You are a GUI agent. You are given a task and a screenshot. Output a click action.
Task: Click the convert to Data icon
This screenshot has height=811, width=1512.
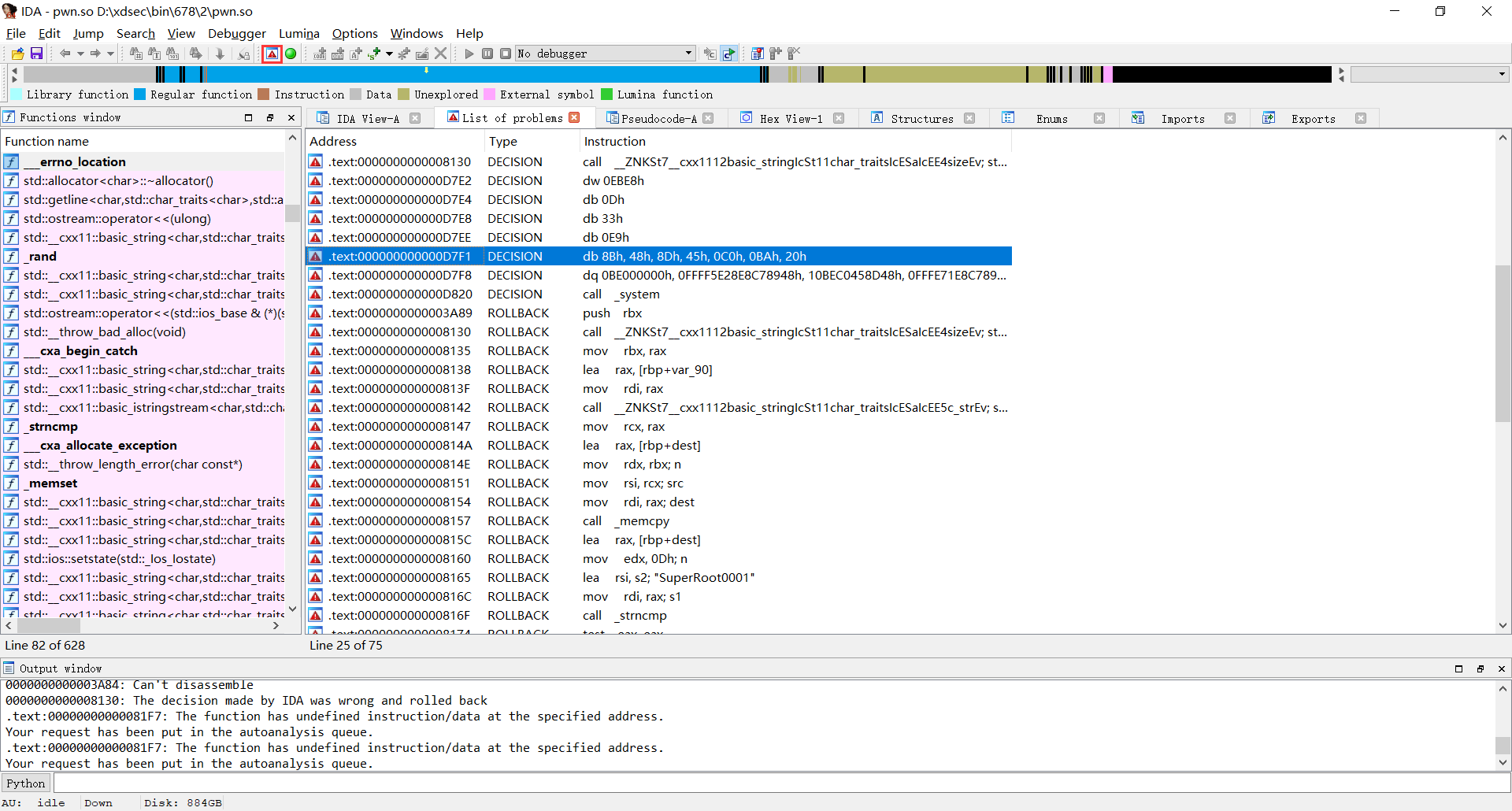pyautogui.click(x=338, y=54)
